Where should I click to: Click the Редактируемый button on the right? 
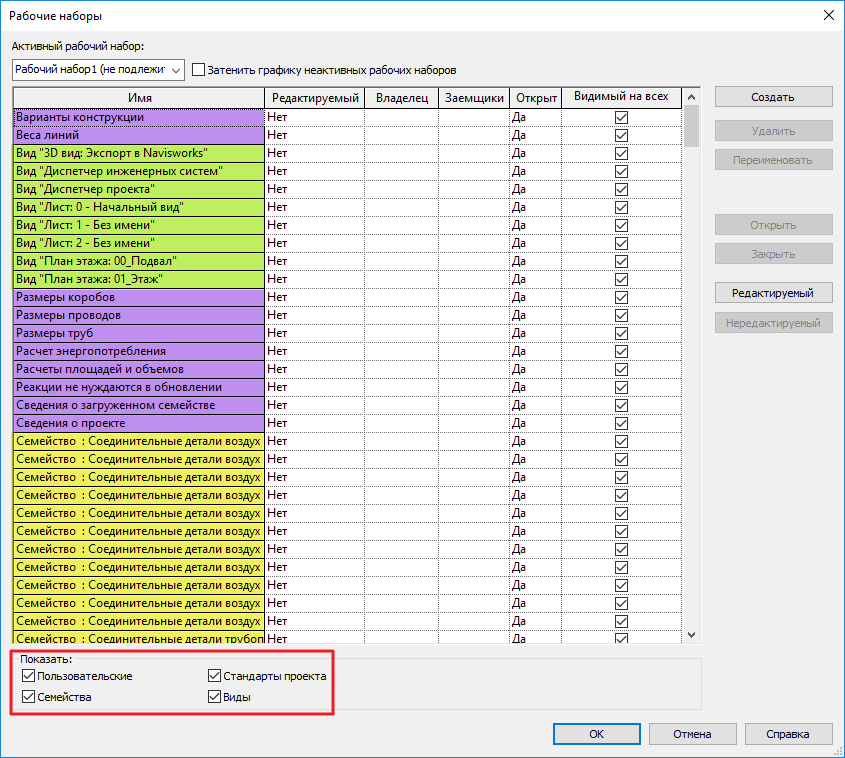click(773, 293)
